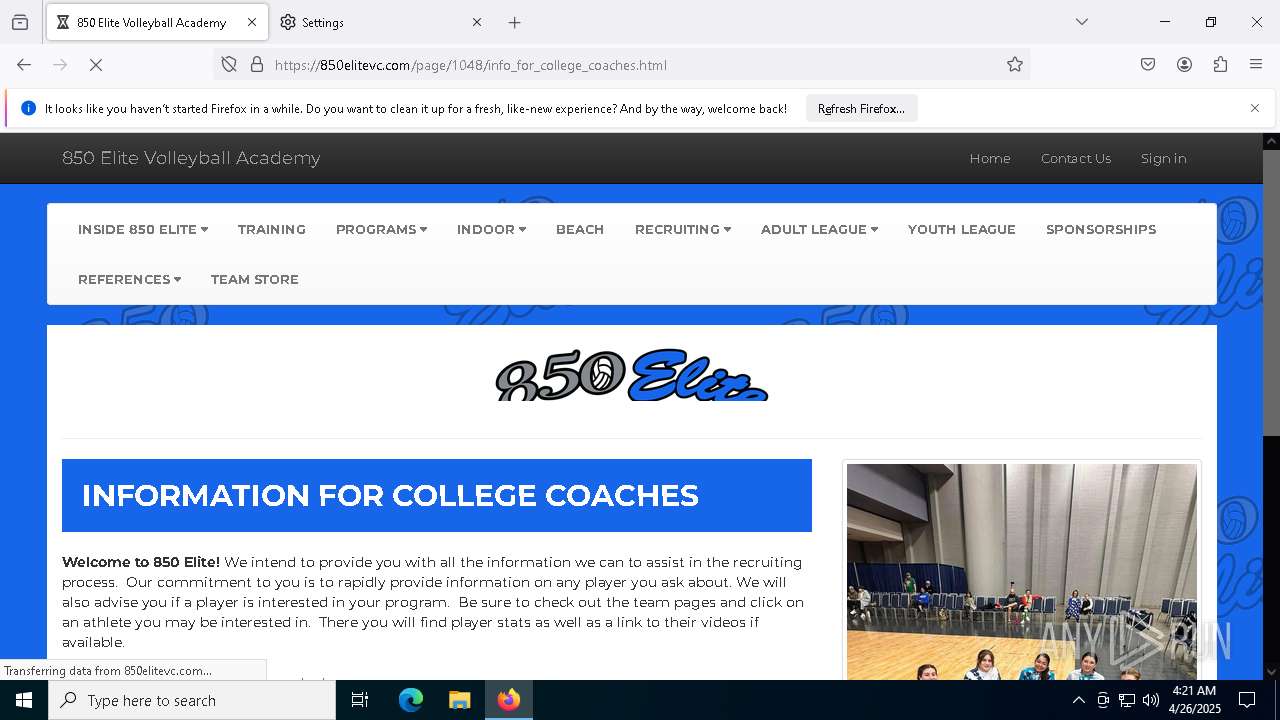Expand the Recruiting dropdown
Image resolution: width=1280 pixels, height=720 pixels.
click(683, 229)
